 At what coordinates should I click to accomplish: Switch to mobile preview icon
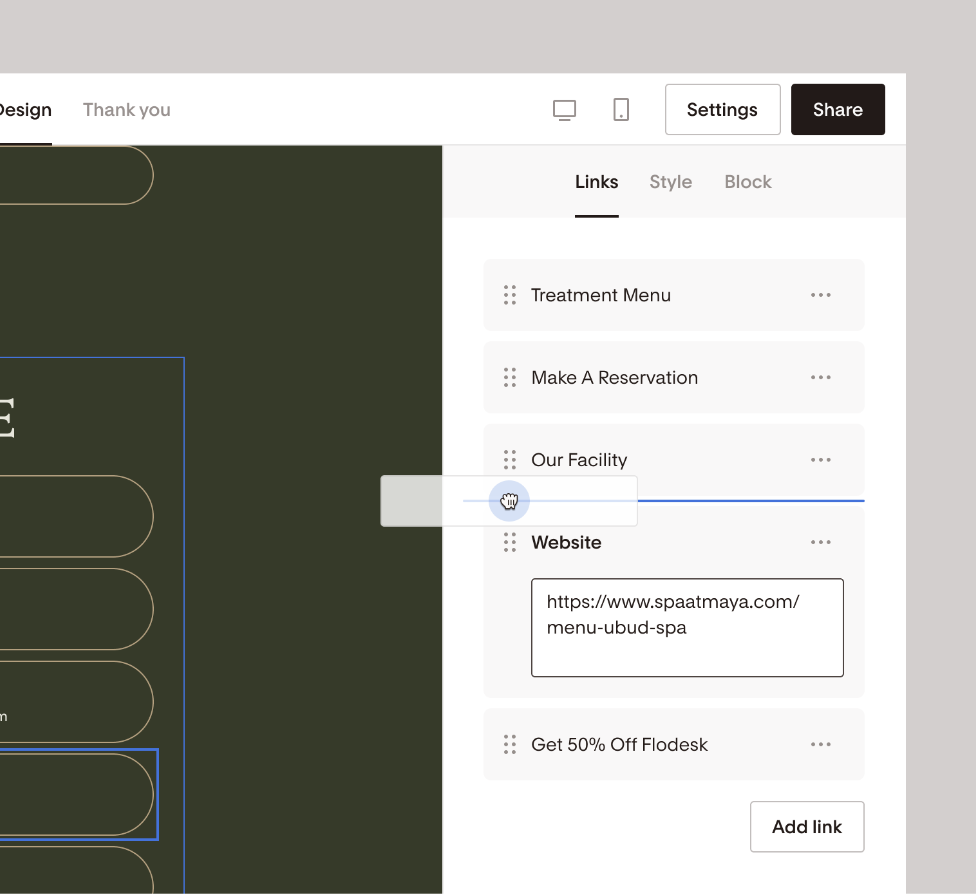click(x=621, y=110)
